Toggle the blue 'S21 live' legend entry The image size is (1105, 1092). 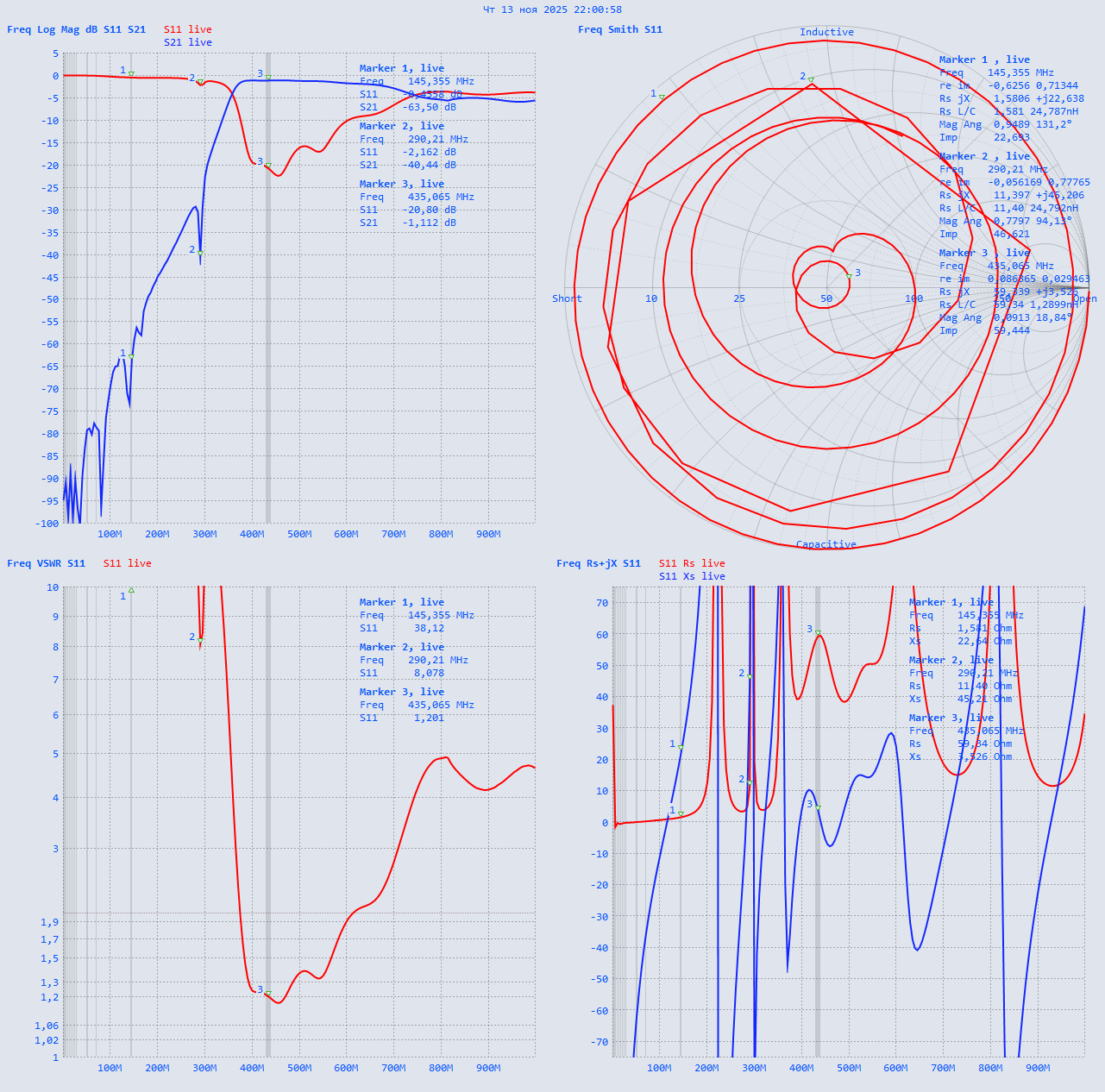(x=187, y=42)
